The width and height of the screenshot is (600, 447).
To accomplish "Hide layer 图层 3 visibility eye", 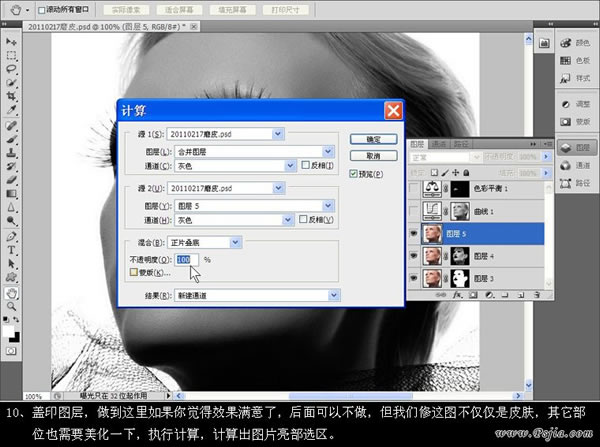I will coord(414,278).
